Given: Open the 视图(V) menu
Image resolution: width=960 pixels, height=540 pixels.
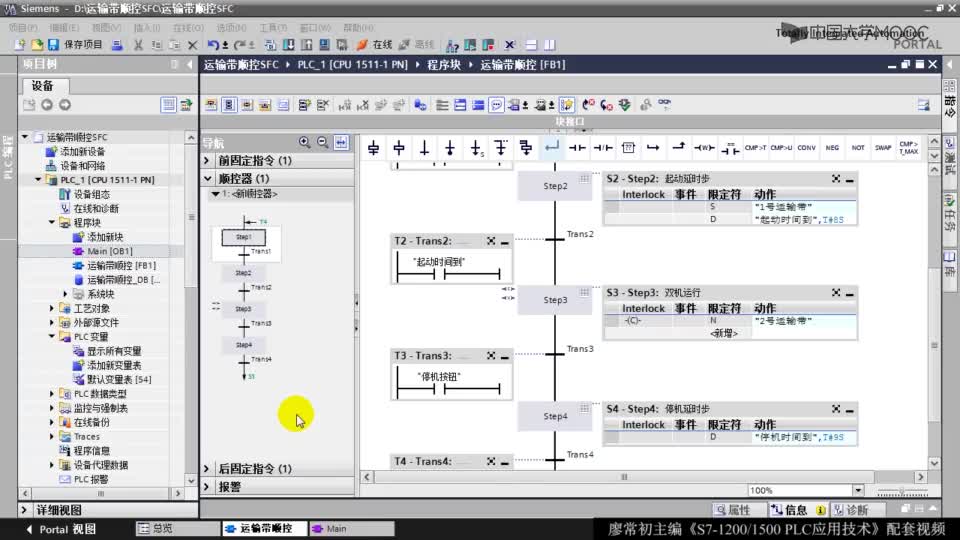Looking at the screenshot, I should coord(106,28).
